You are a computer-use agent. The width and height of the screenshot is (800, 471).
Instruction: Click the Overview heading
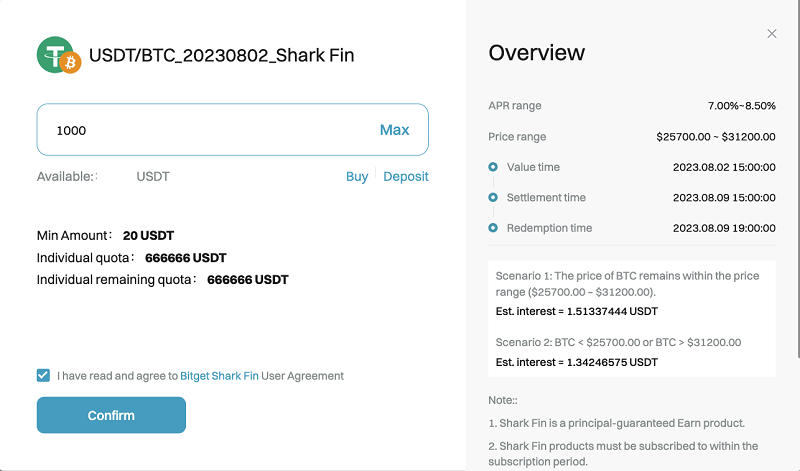coord(536,53)
